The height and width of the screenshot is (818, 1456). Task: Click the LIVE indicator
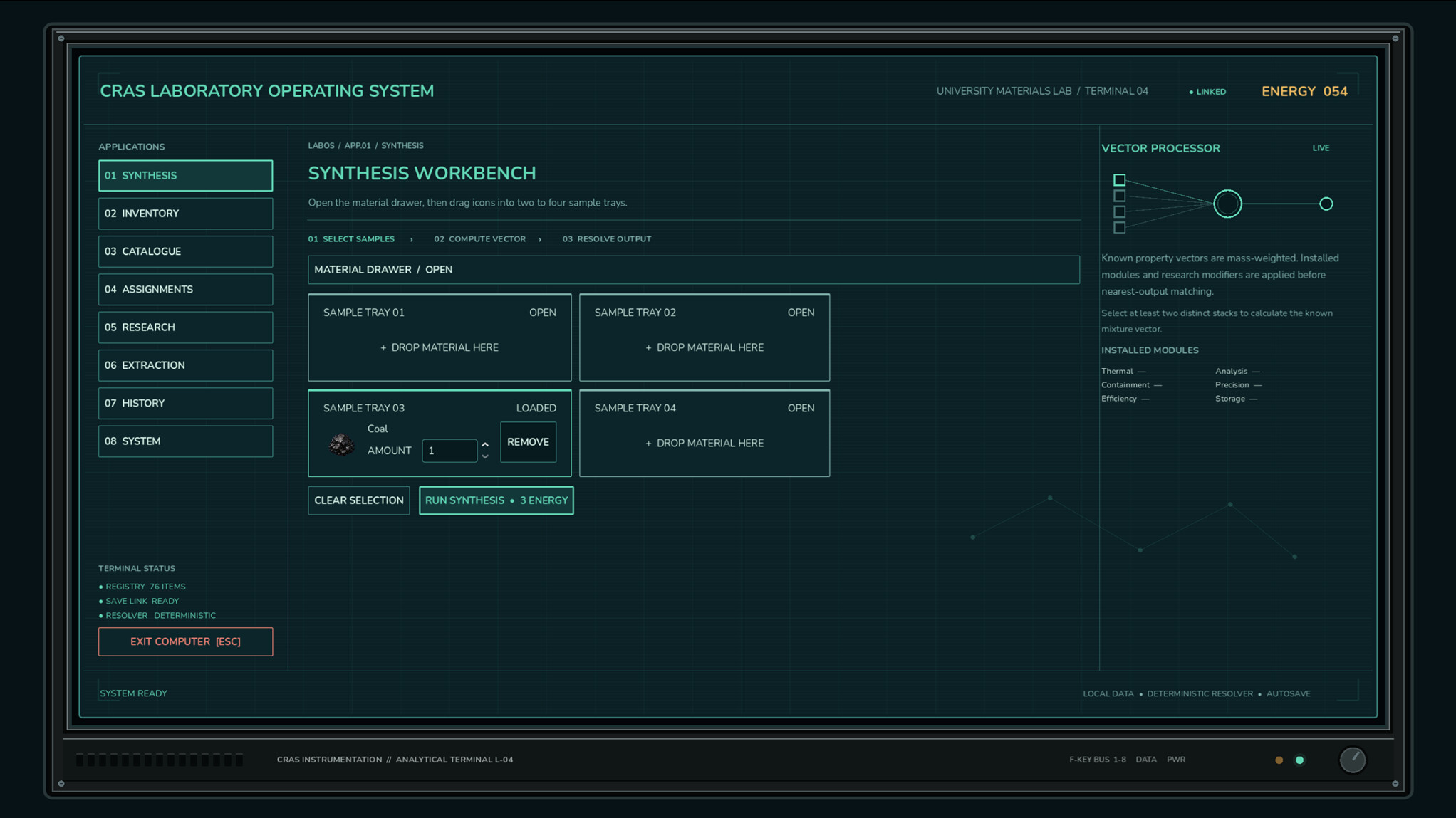[1321, 148]
